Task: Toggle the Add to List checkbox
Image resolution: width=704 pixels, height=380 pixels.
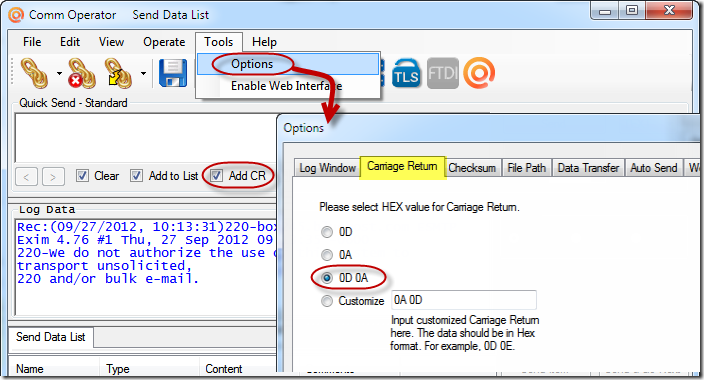Action: click(x=136, y=176)
